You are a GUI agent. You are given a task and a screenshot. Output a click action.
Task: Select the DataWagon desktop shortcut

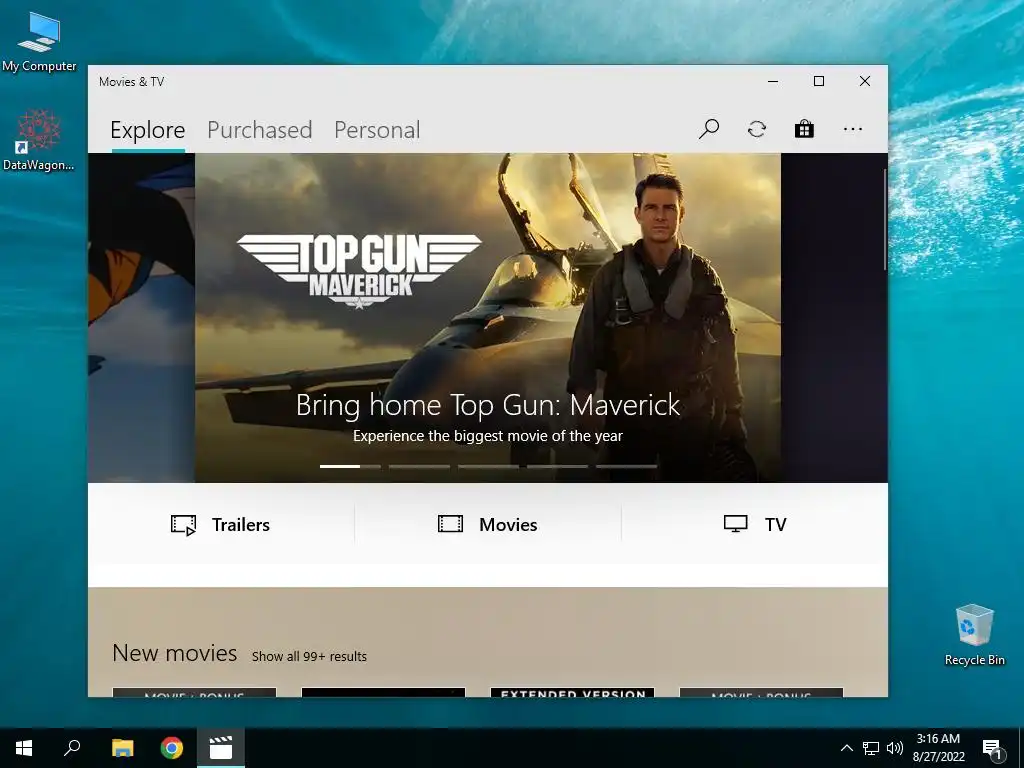click(39, 140)
